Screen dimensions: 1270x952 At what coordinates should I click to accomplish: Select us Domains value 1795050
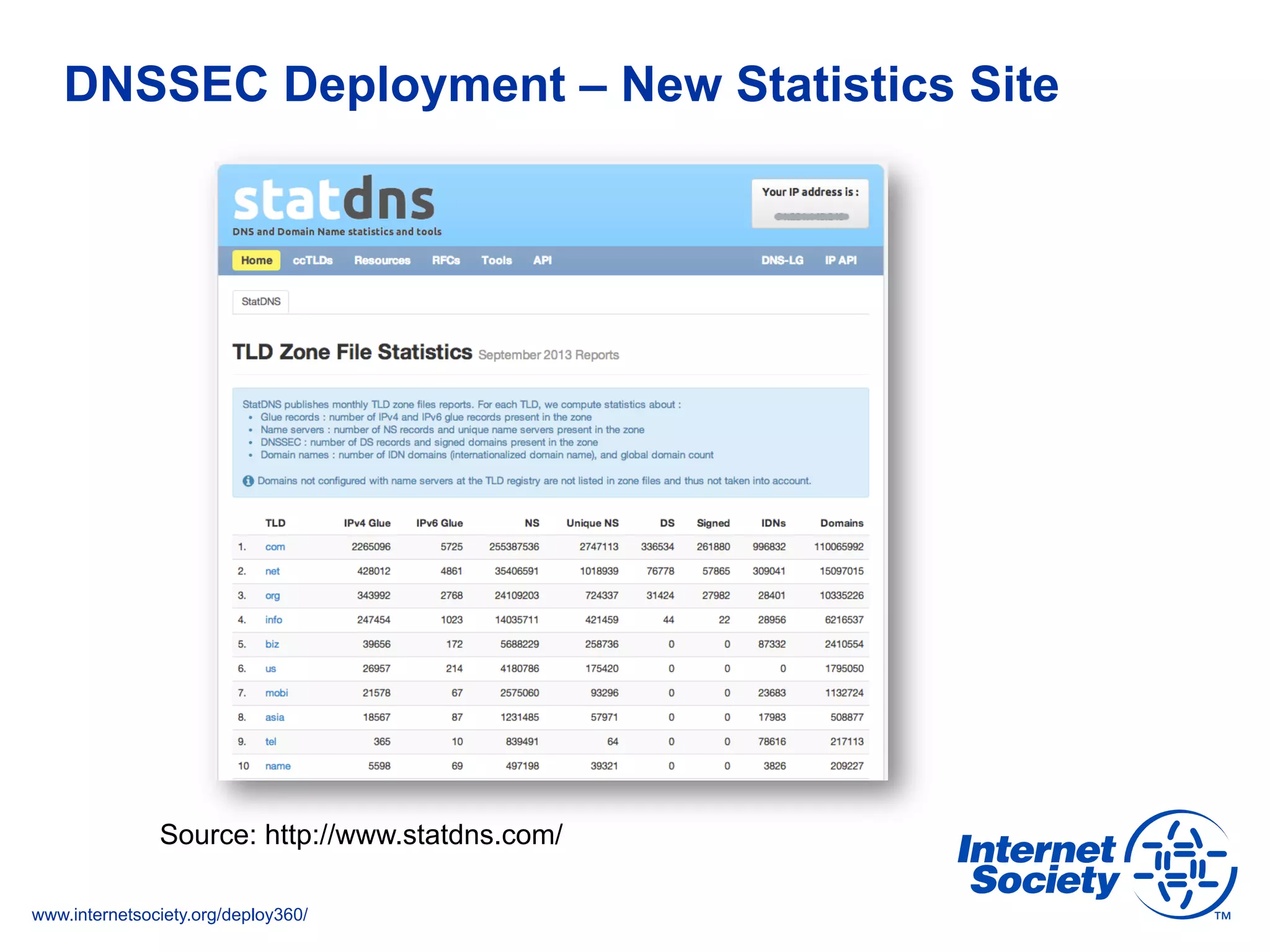[844, 669]
